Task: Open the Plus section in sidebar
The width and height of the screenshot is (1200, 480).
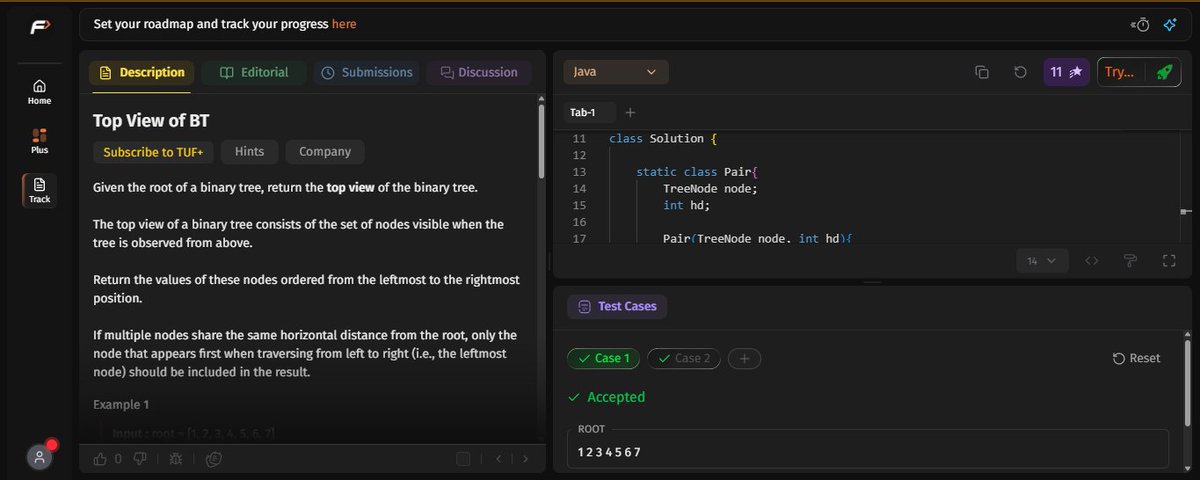Action: pos(39,141)
